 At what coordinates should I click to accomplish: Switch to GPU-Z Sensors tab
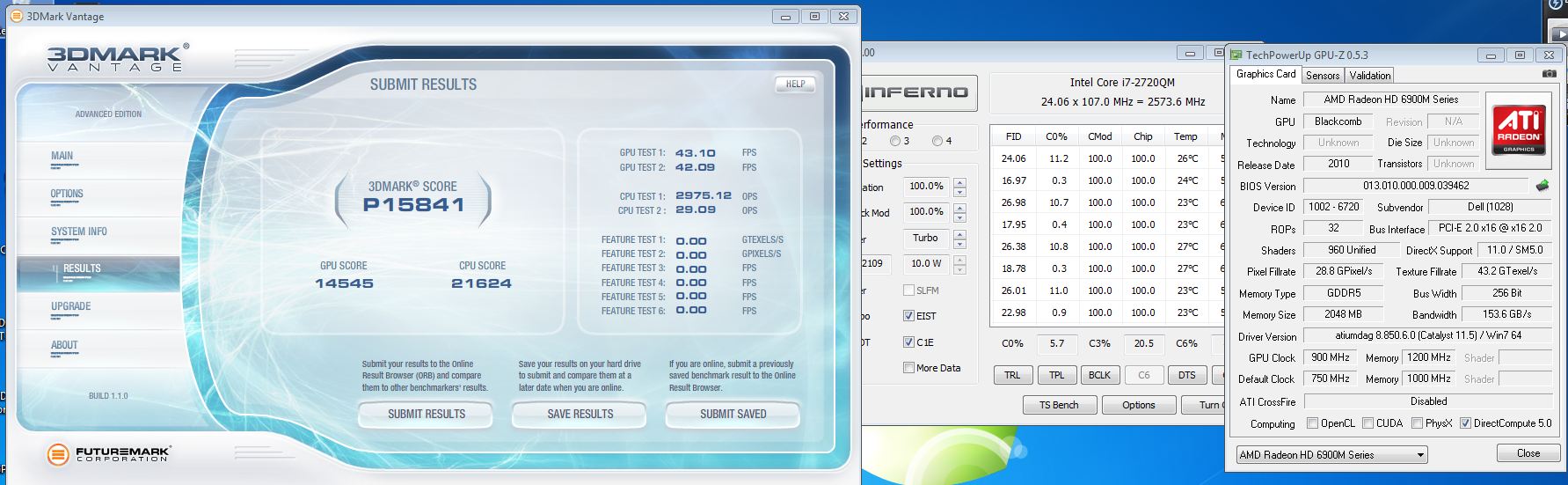coord(1322,76)
